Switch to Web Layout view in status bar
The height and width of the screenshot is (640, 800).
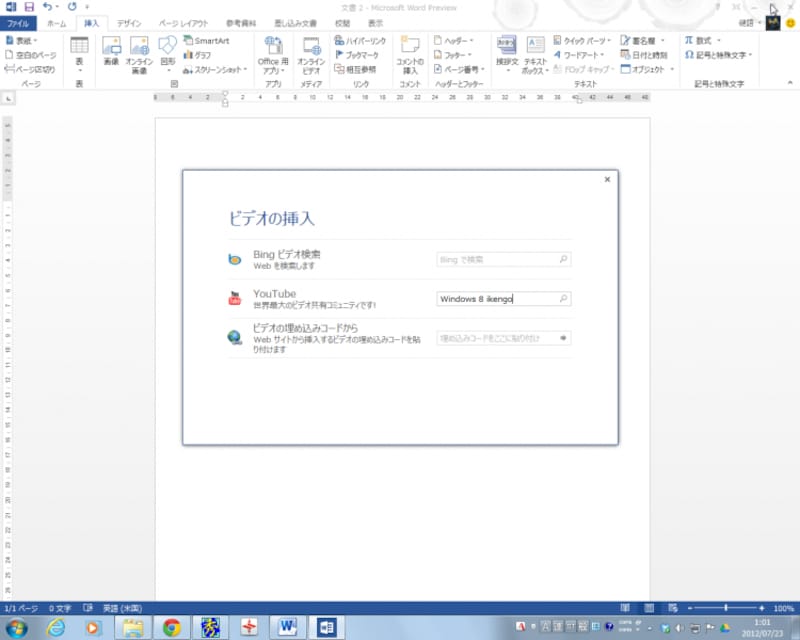point(673,608)
